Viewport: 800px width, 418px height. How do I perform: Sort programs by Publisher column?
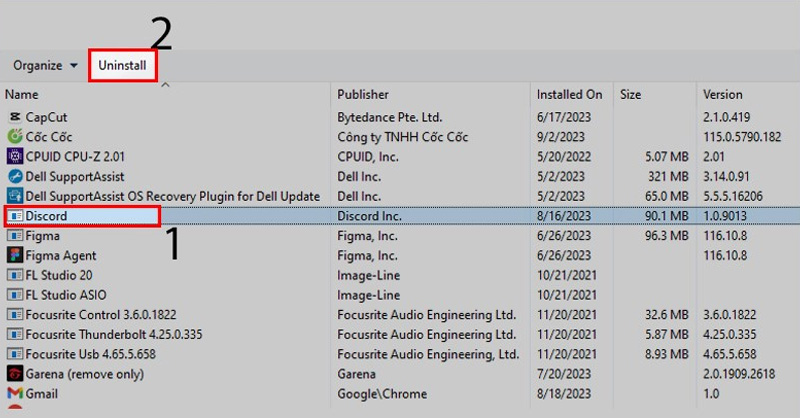pyautogui.click(x=363, y=95)
